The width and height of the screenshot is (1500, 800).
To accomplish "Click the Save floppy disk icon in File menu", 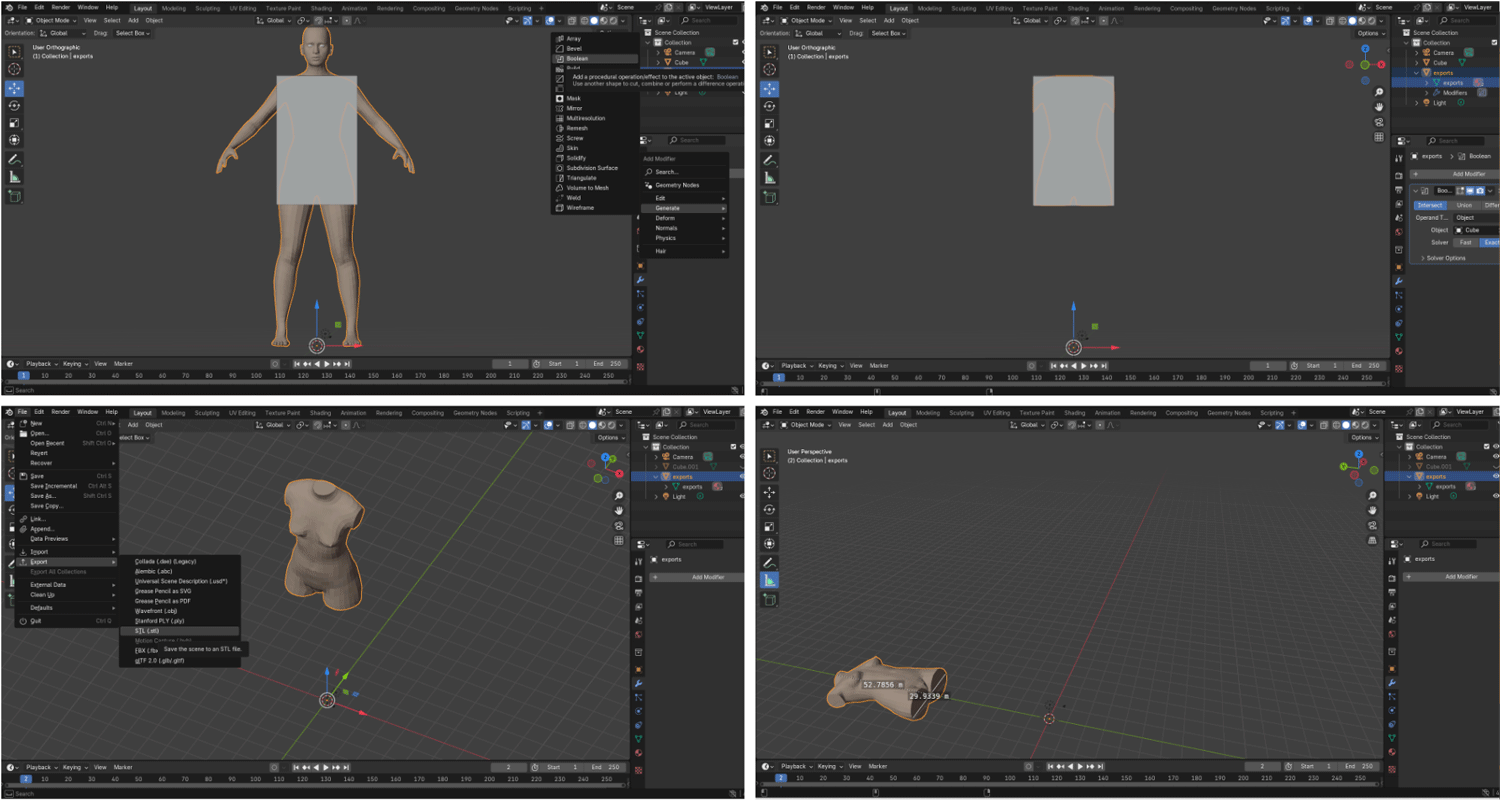I will click(23, 476).
